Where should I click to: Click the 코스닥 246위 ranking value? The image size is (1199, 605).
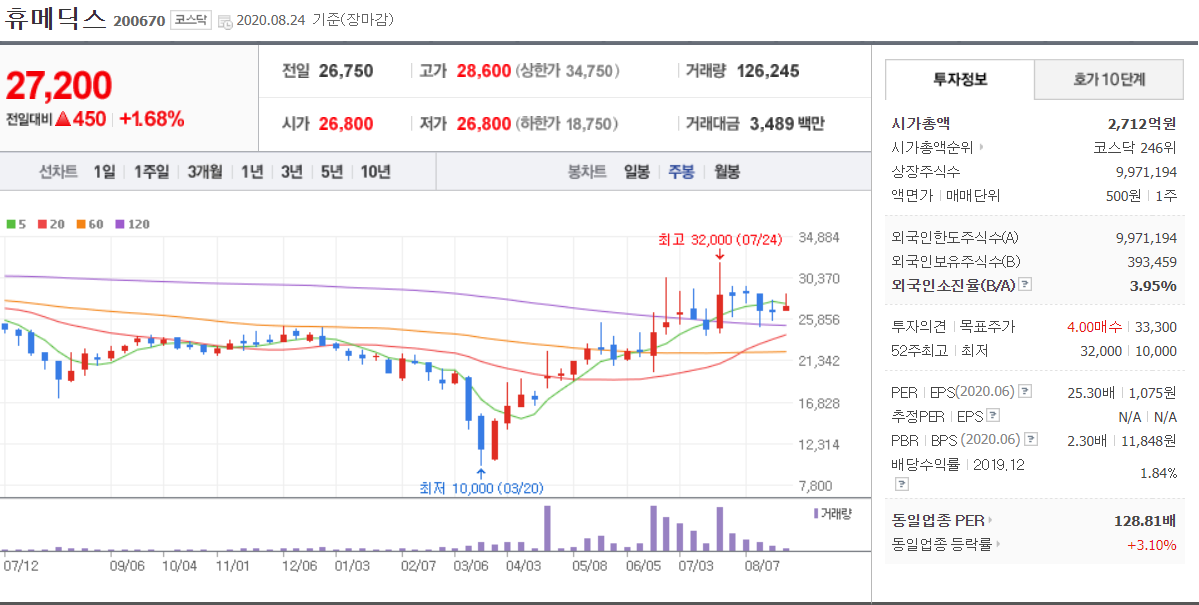[1136, 148]
